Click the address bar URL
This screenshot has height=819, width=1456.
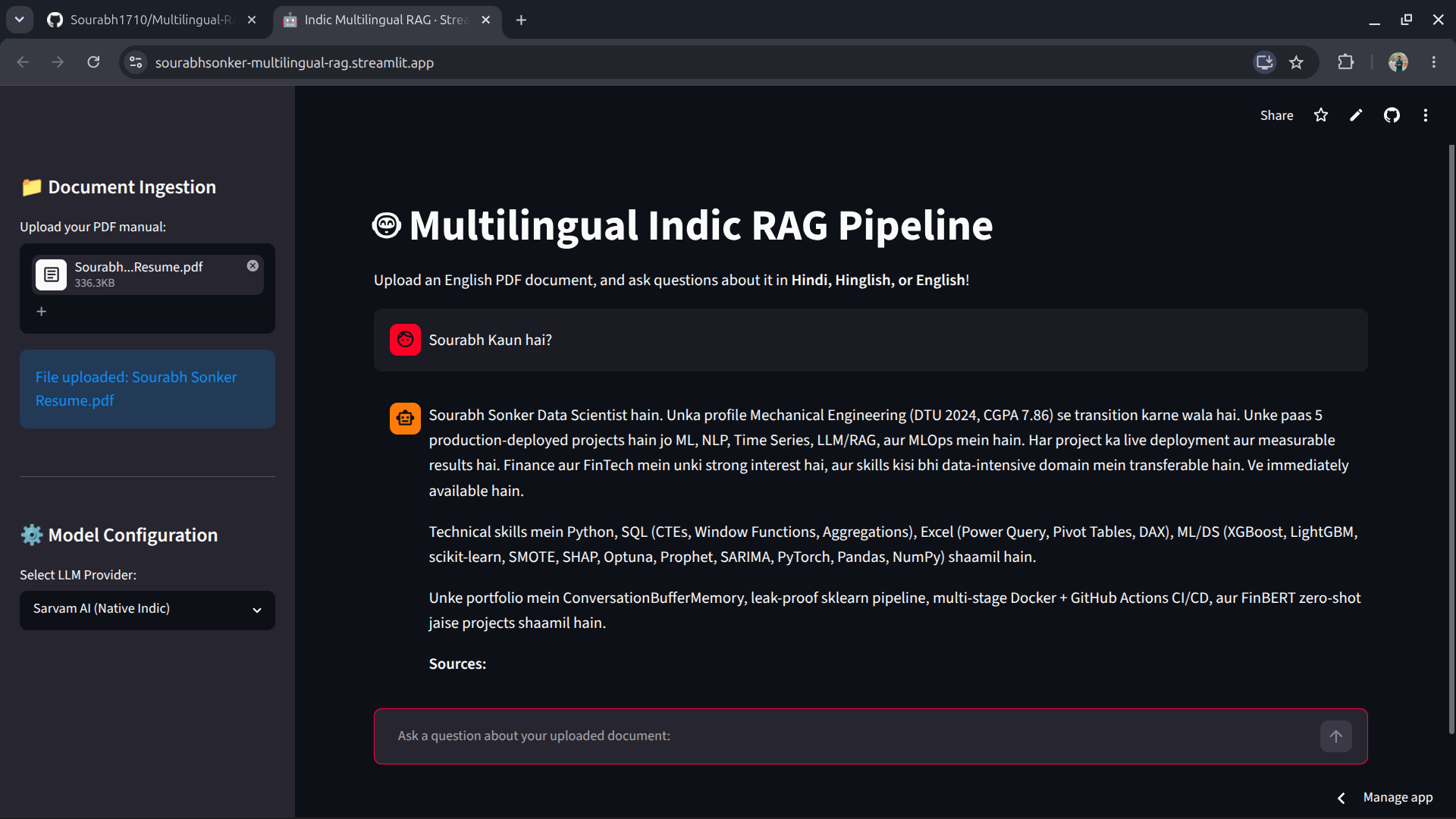coord(294,63)
